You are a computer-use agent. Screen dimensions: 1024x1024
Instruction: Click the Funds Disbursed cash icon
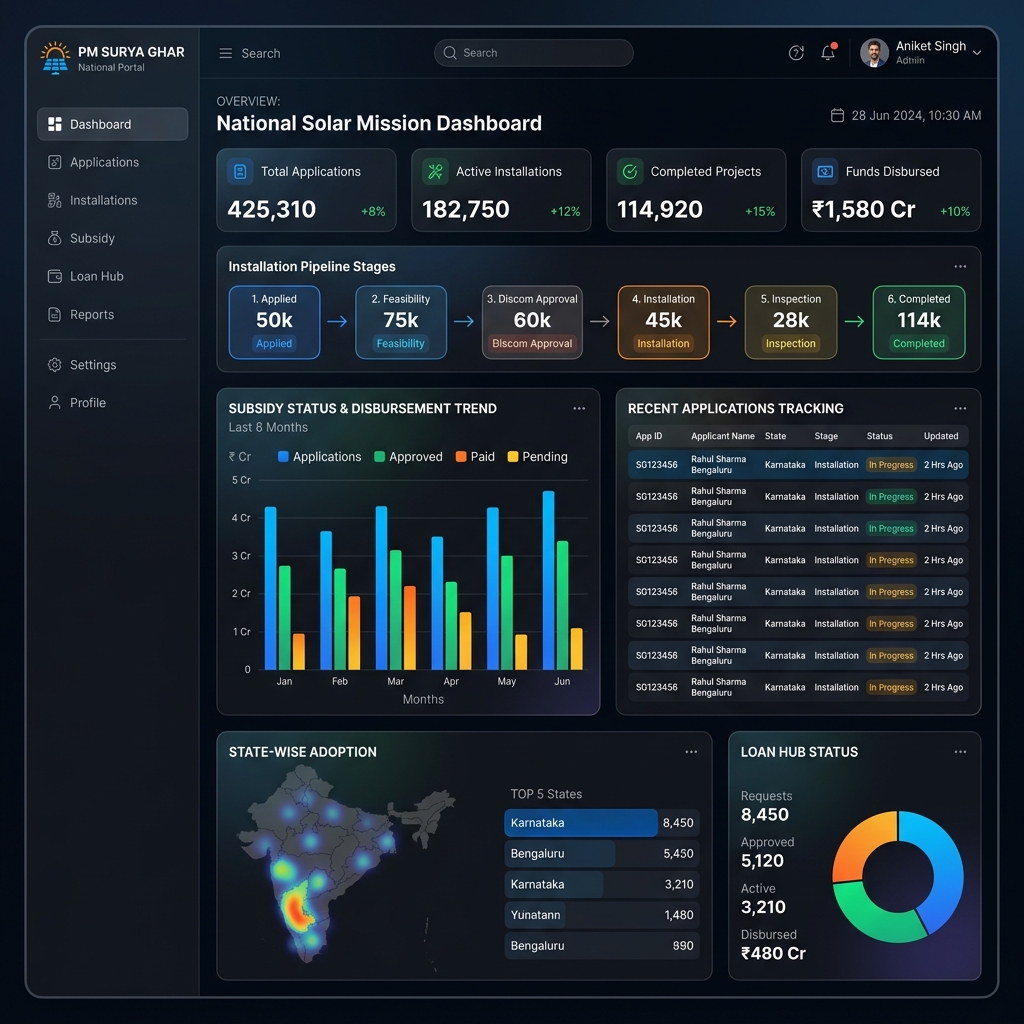point(825,172)
